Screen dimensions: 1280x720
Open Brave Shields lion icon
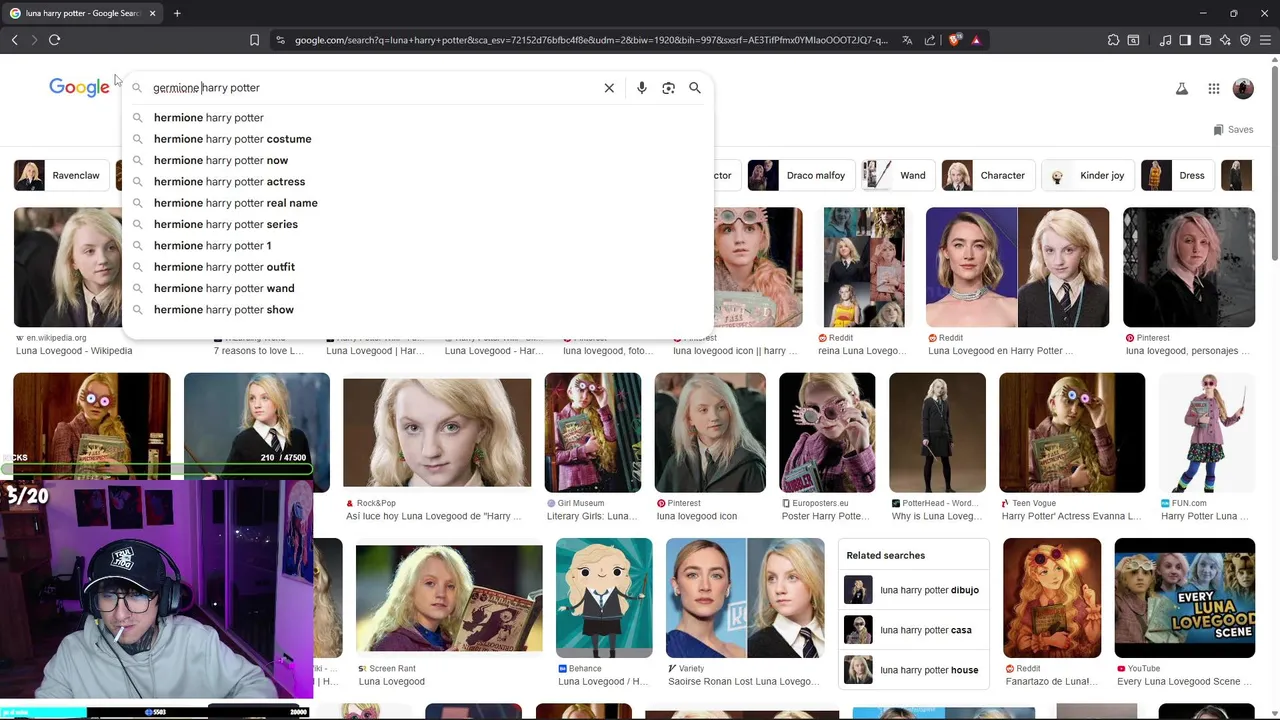pyautogui.click(x=955, y=40)
